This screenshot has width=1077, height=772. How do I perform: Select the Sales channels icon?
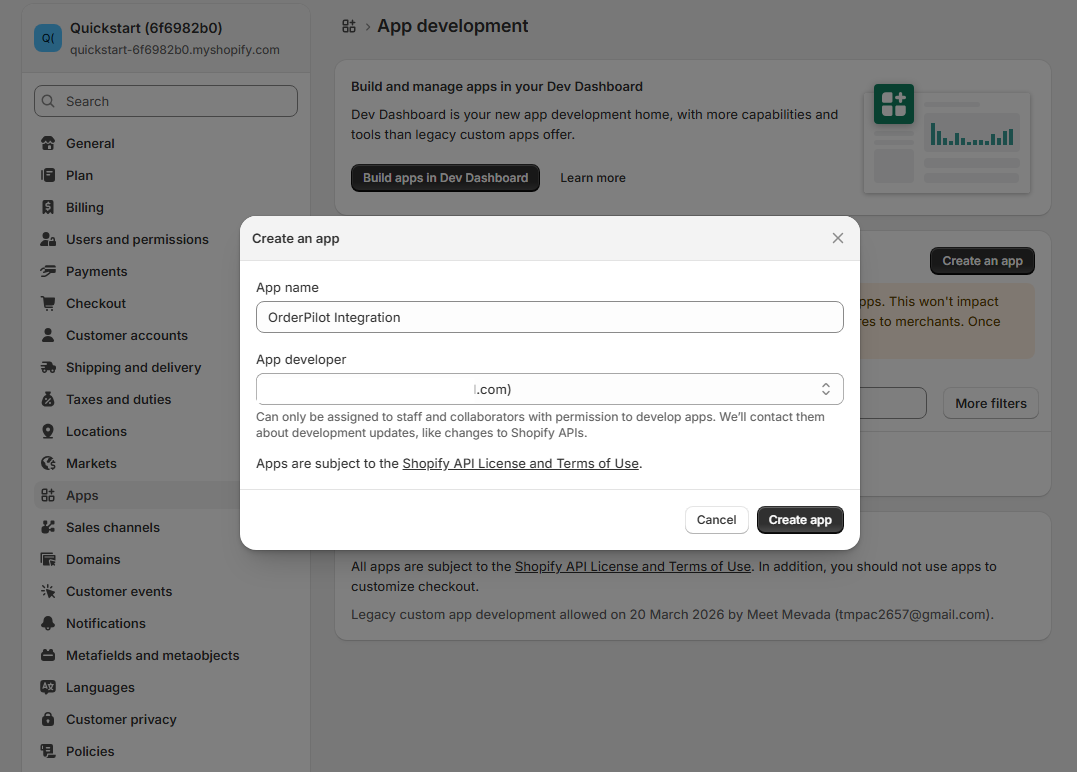tap(47, 527)
